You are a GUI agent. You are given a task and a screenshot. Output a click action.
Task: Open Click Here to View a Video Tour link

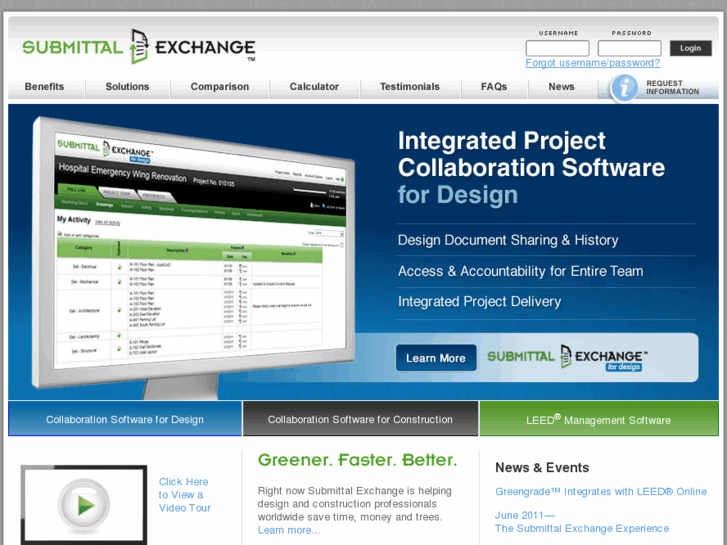[185, 495]
